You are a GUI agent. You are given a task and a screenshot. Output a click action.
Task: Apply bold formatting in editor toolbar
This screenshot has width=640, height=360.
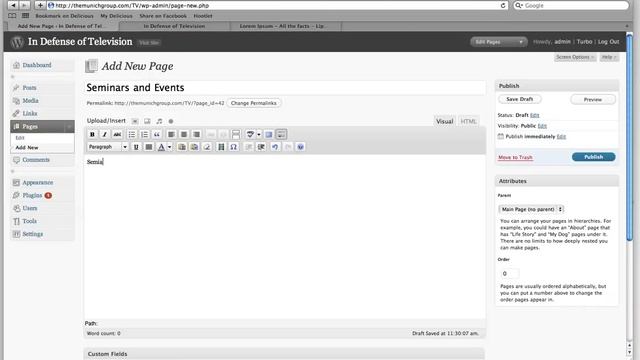click(x=92, y=134)
